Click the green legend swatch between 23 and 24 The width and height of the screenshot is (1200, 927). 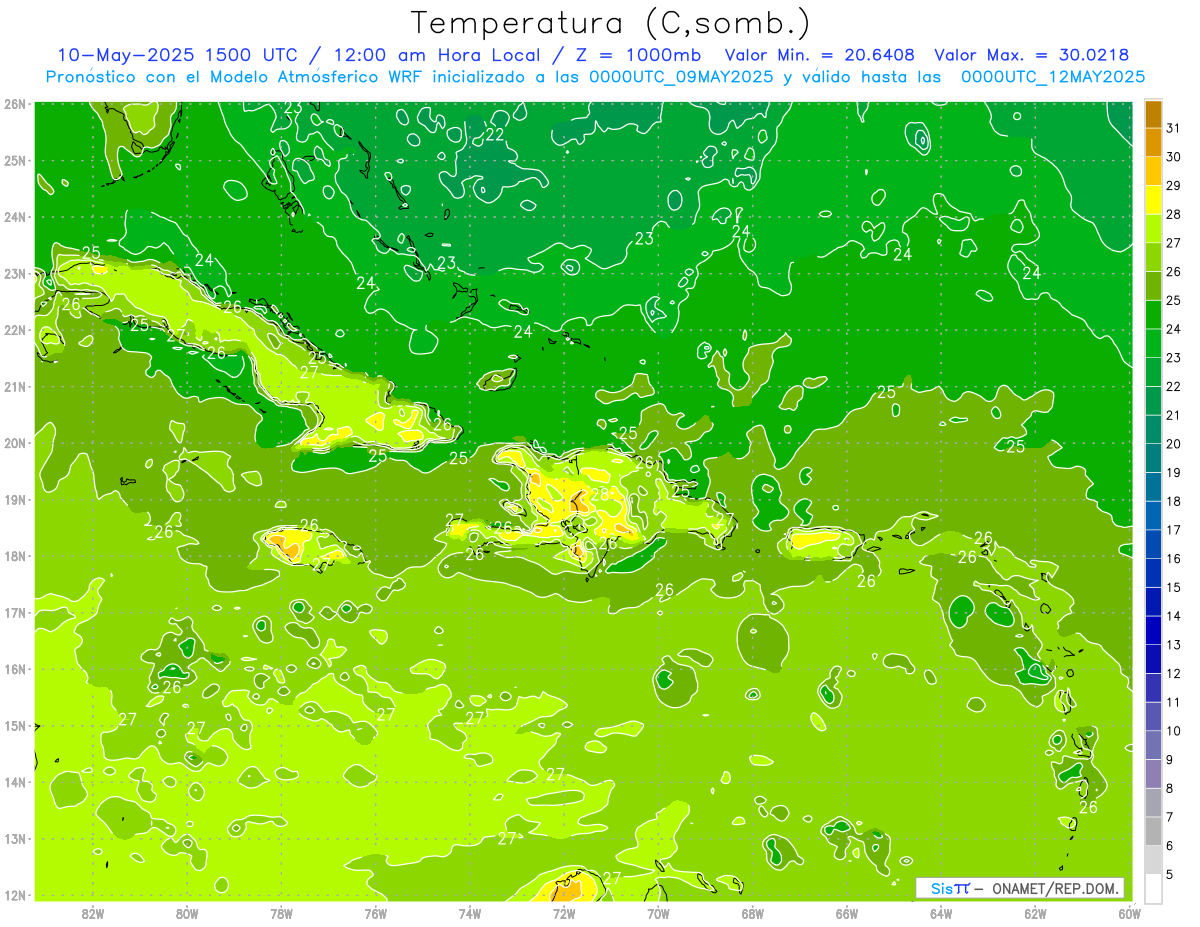pyautogui.click(x=1153, y=343)
